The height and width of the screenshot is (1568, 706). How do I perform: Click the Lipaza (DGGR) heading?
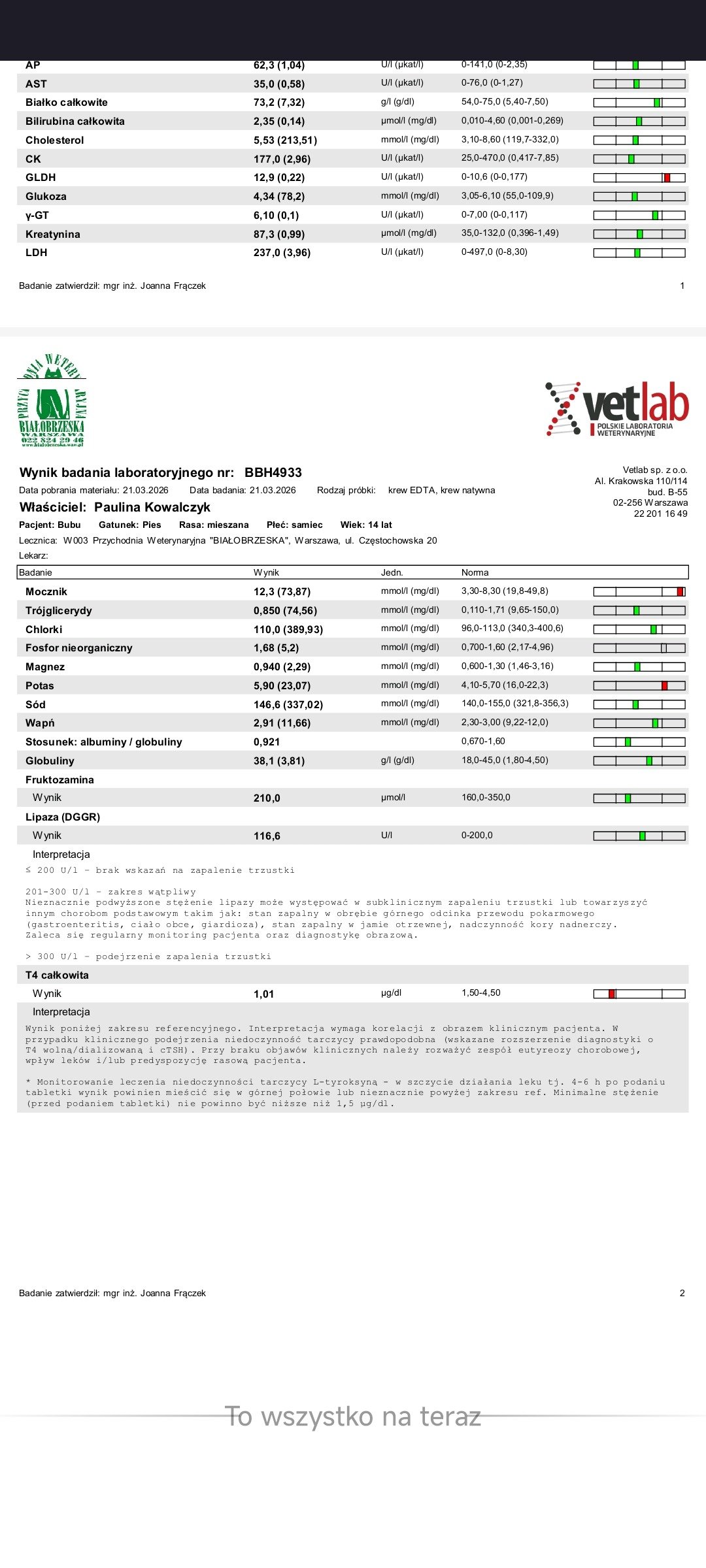click(63, 817)
